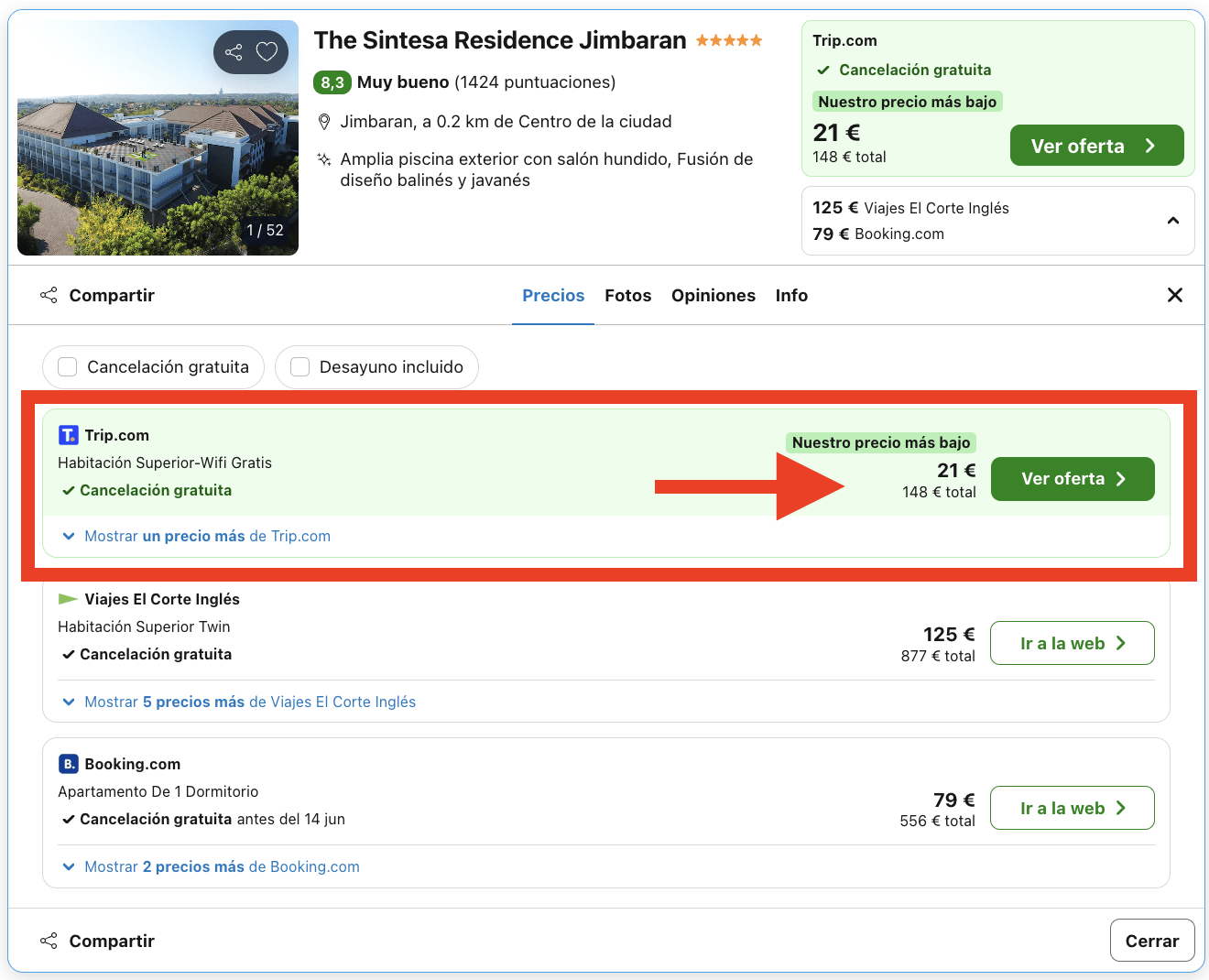Viewport: 1209px width, 980px height.
Task: Click the share icon in the bottom Compartir
Action: (49, 941)
